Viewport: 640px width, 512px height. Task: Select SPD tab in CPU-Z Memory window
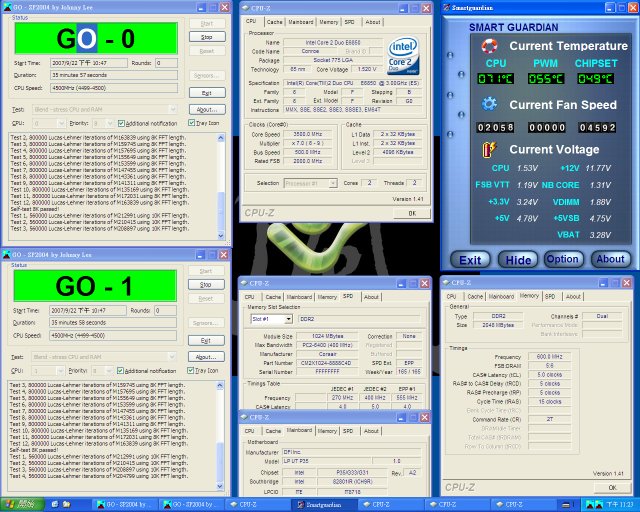coord(550,297)
